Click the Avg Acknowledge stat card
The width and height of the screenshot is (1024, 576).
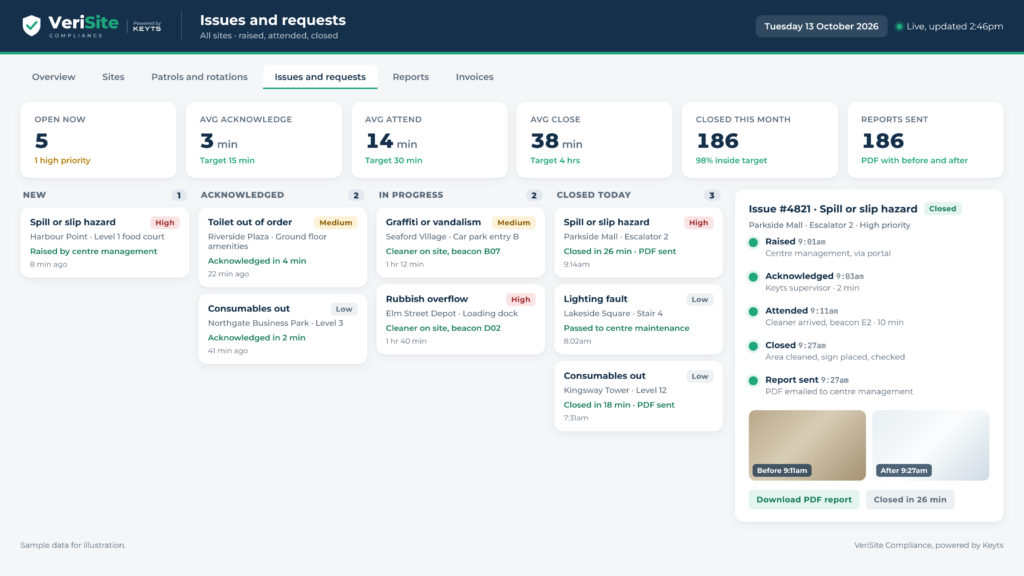[x=264, y=140]
